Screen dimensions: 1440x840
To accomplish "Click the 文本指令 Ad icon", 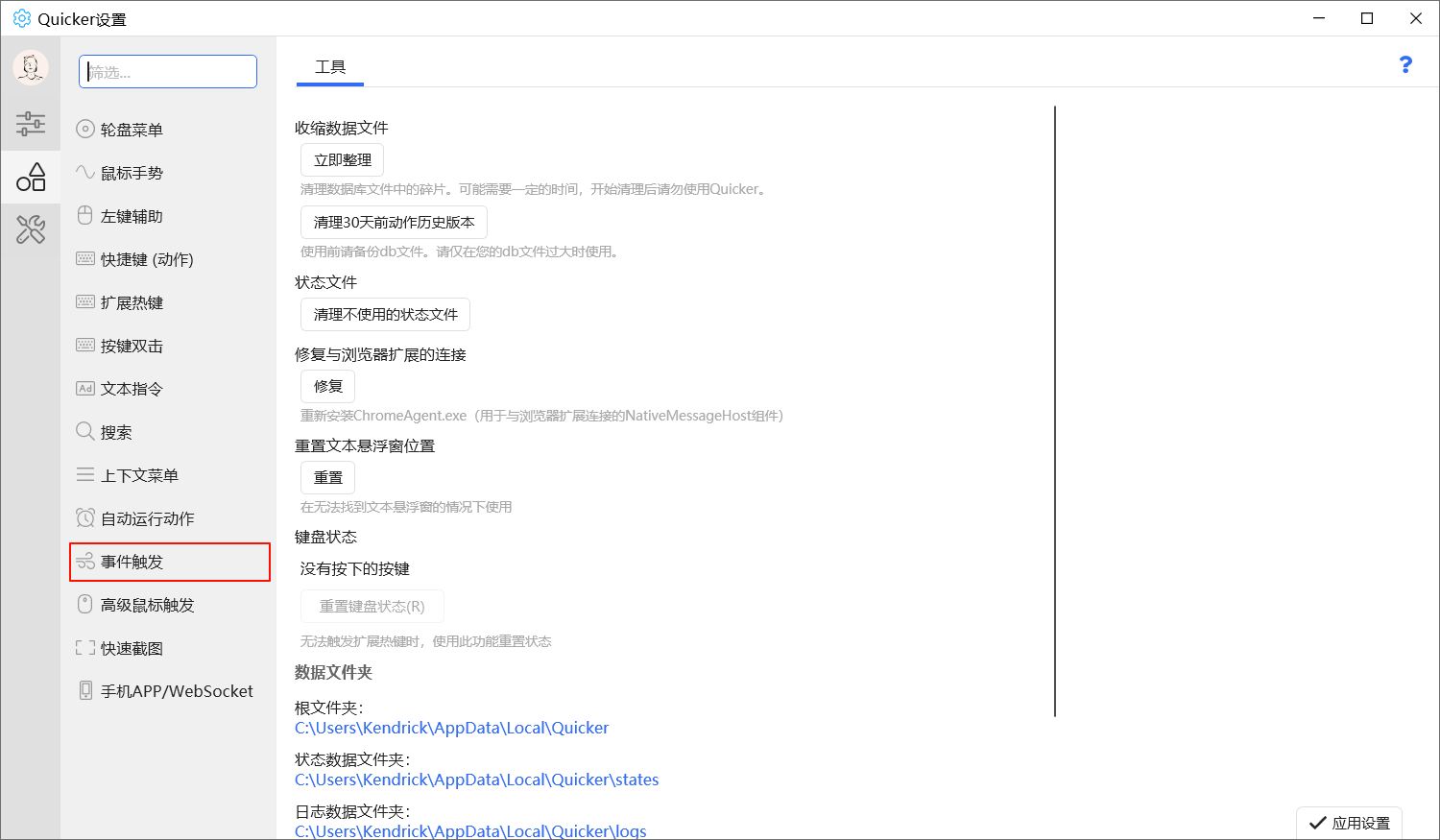I will coord(85,388).
